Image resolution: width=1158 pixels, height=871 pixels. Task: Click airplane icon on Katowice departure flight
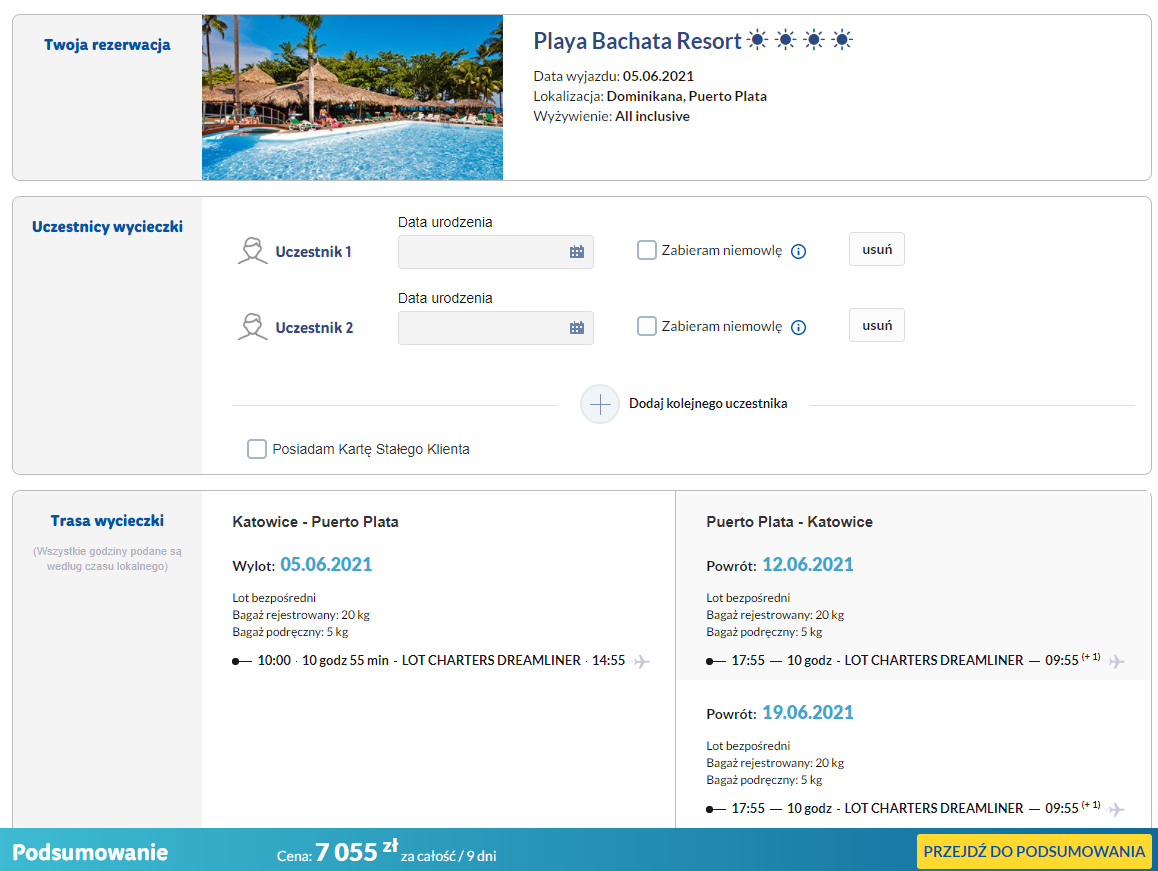click(x=642, y=661)
